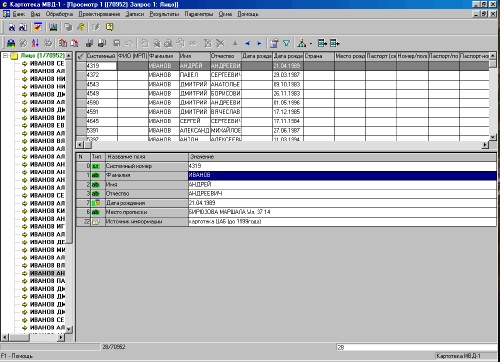Click the funnel filter icon

(x=286, y=43)
